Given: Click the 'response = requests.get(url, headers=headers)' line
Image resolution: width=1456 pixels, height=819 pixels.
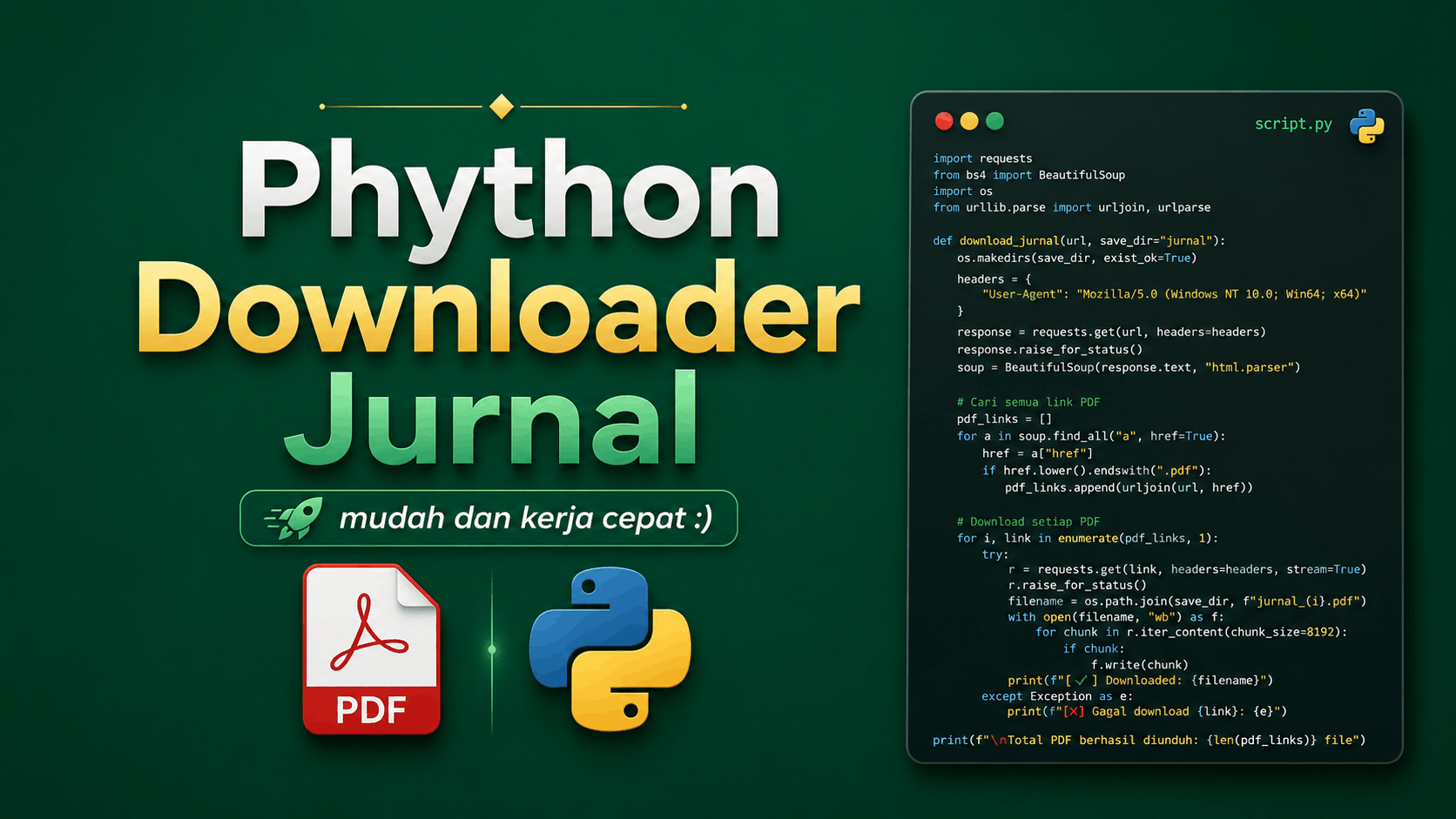Looking at the screenshot, I should tap(1111, 332).
